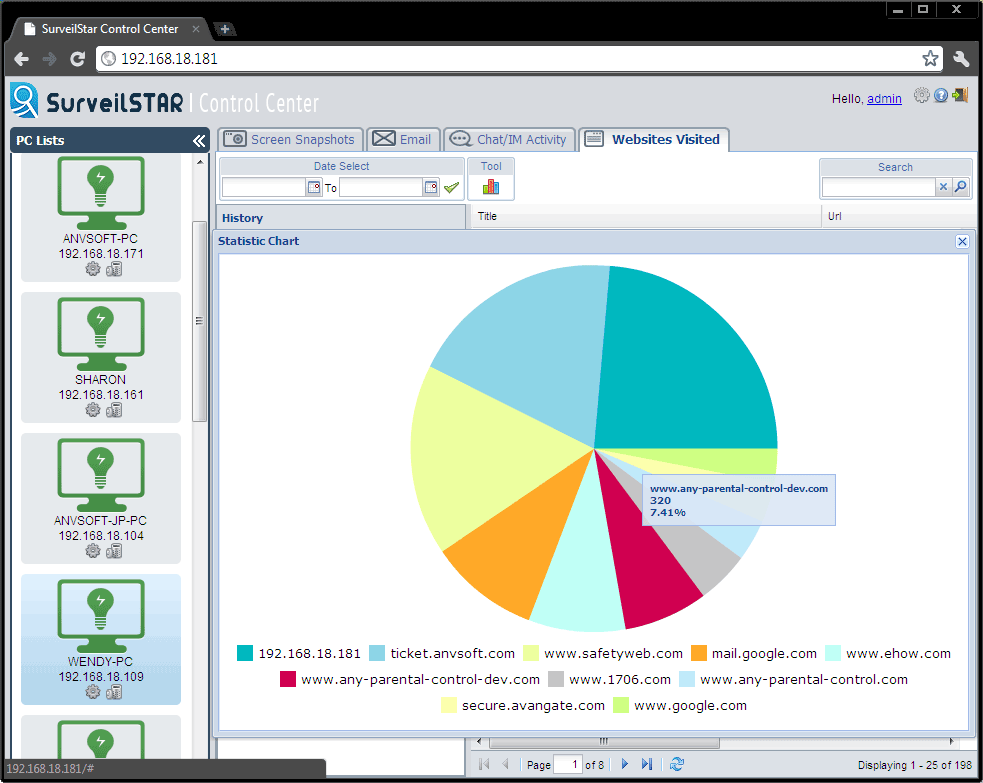The image size is (983, 783).
Task: Refresh the websites visited list
Action: [x=676, y=764]
